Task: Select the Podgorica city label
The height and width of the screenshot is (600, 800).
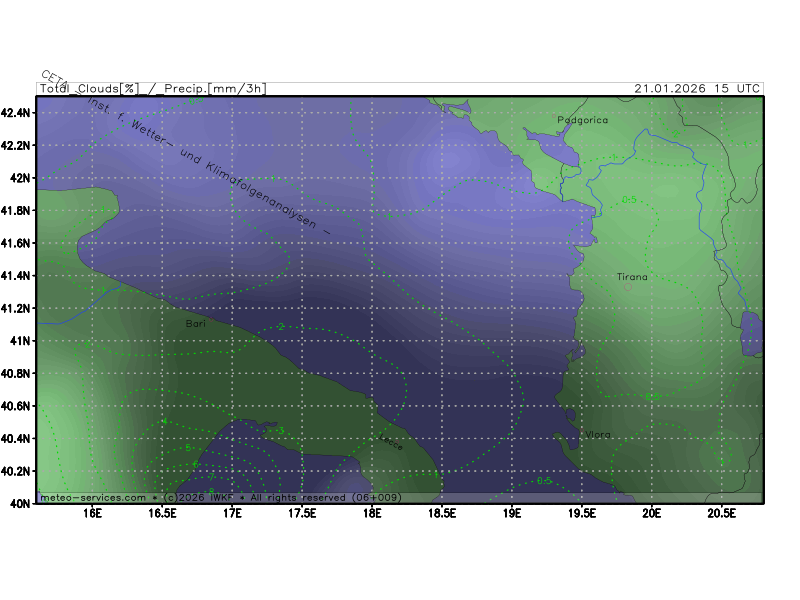Action: (x=582, y=119)
